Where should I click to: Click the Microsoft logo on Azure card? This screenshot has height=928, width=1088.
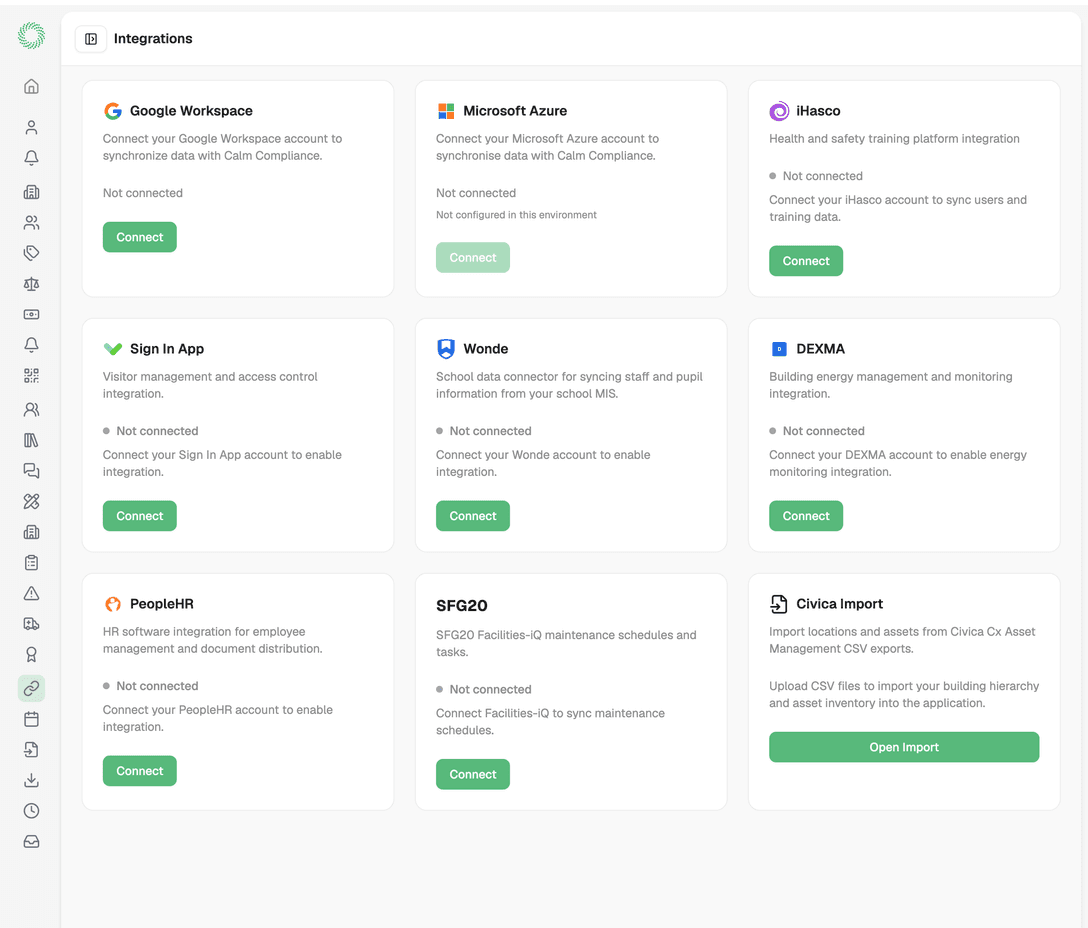pos(446,111)
